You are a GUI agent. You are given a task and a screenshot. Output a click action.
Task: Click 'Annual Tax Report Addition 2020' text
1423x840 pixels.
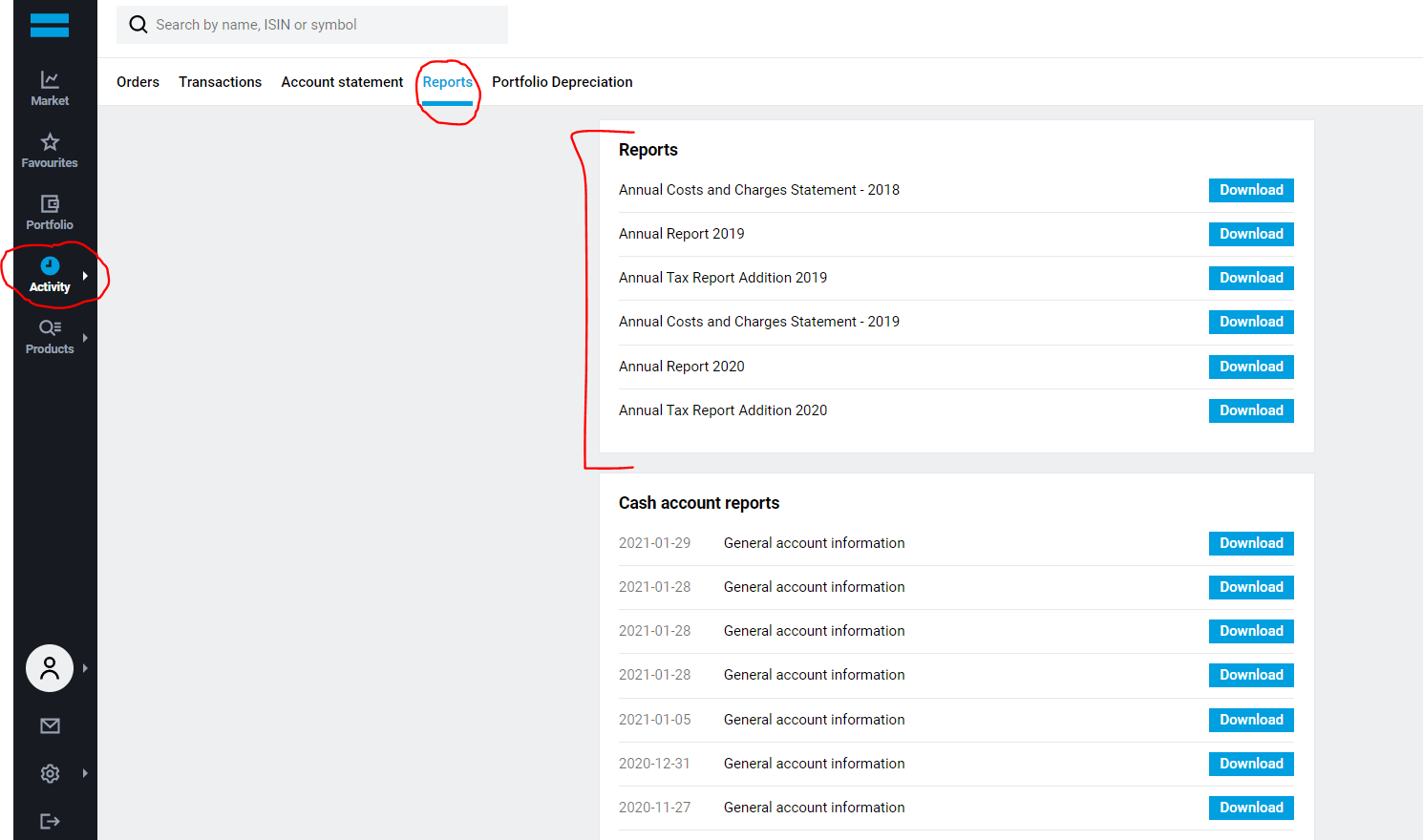pyautogui.click(x=723, y=410)
